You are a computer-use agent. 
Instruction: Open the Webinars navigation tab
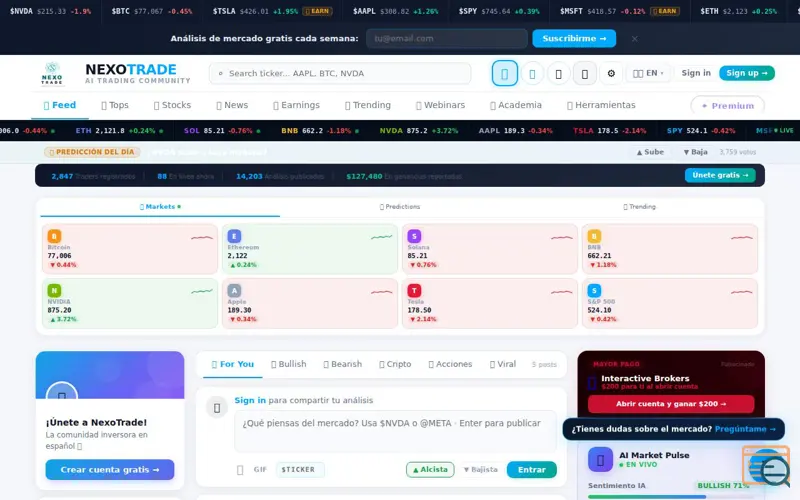pos(441,105)
